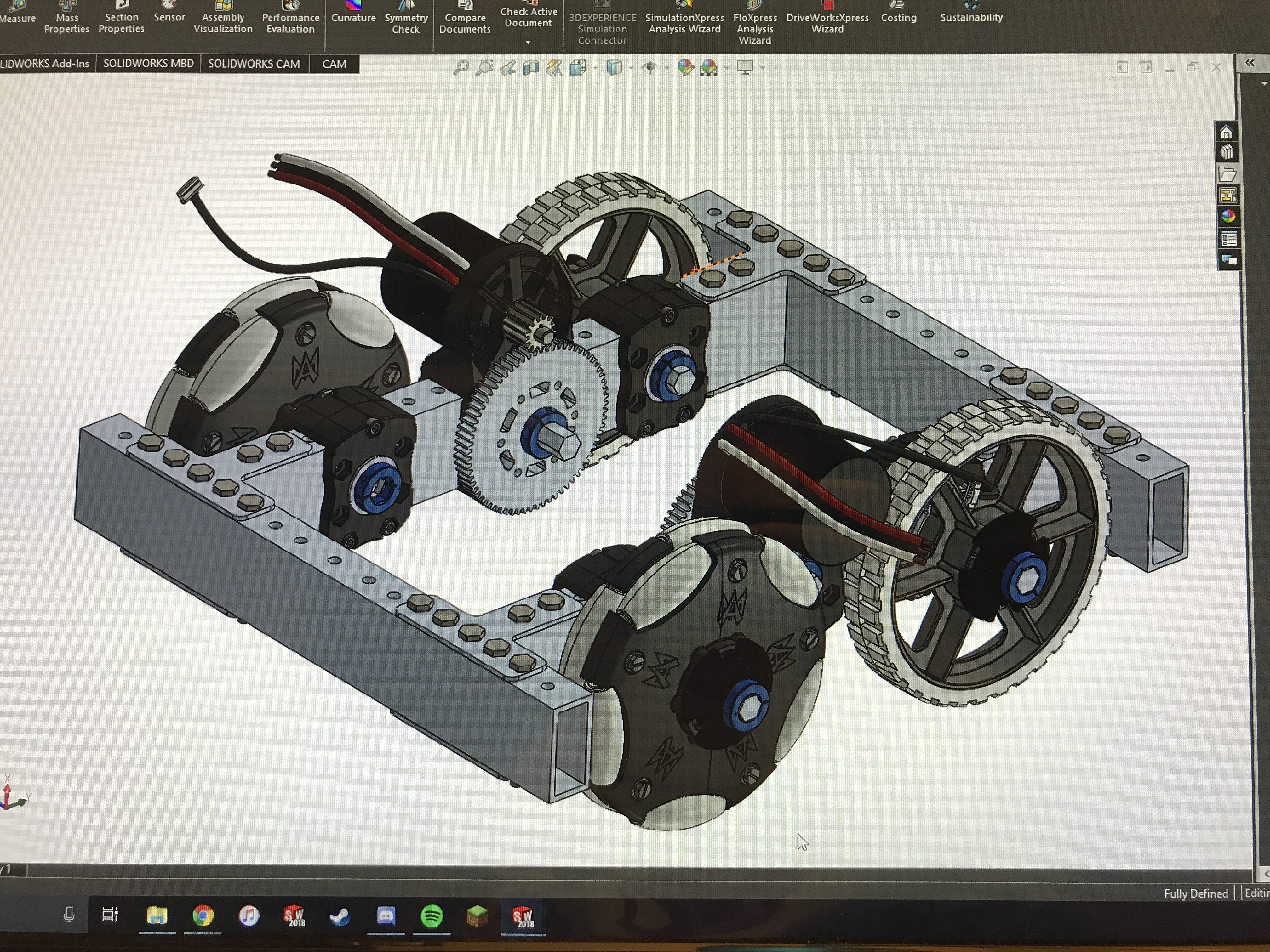Click the Tile Right window icon
The height and width of the screenshot is (952, 1270).
coord(1146,67)
